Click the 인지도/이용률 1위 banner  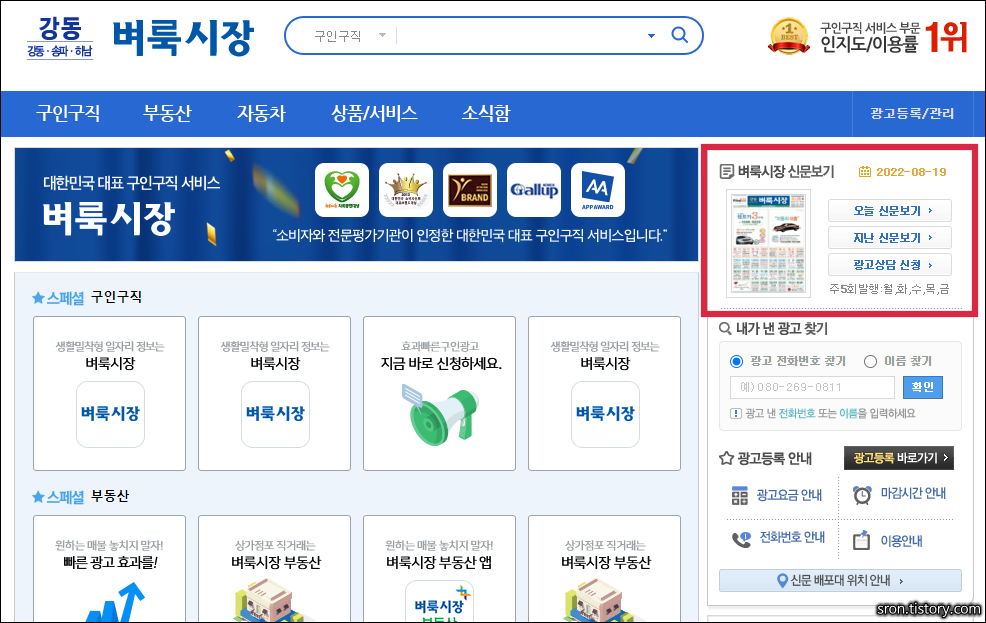pos(868,36)
